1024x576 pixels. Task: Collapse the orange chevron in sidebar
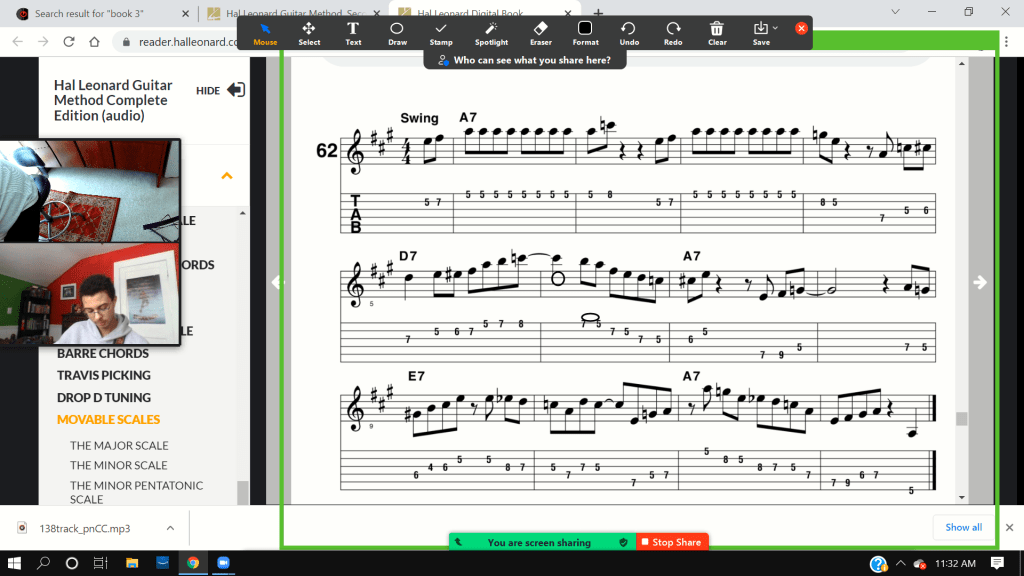[227, 176]
